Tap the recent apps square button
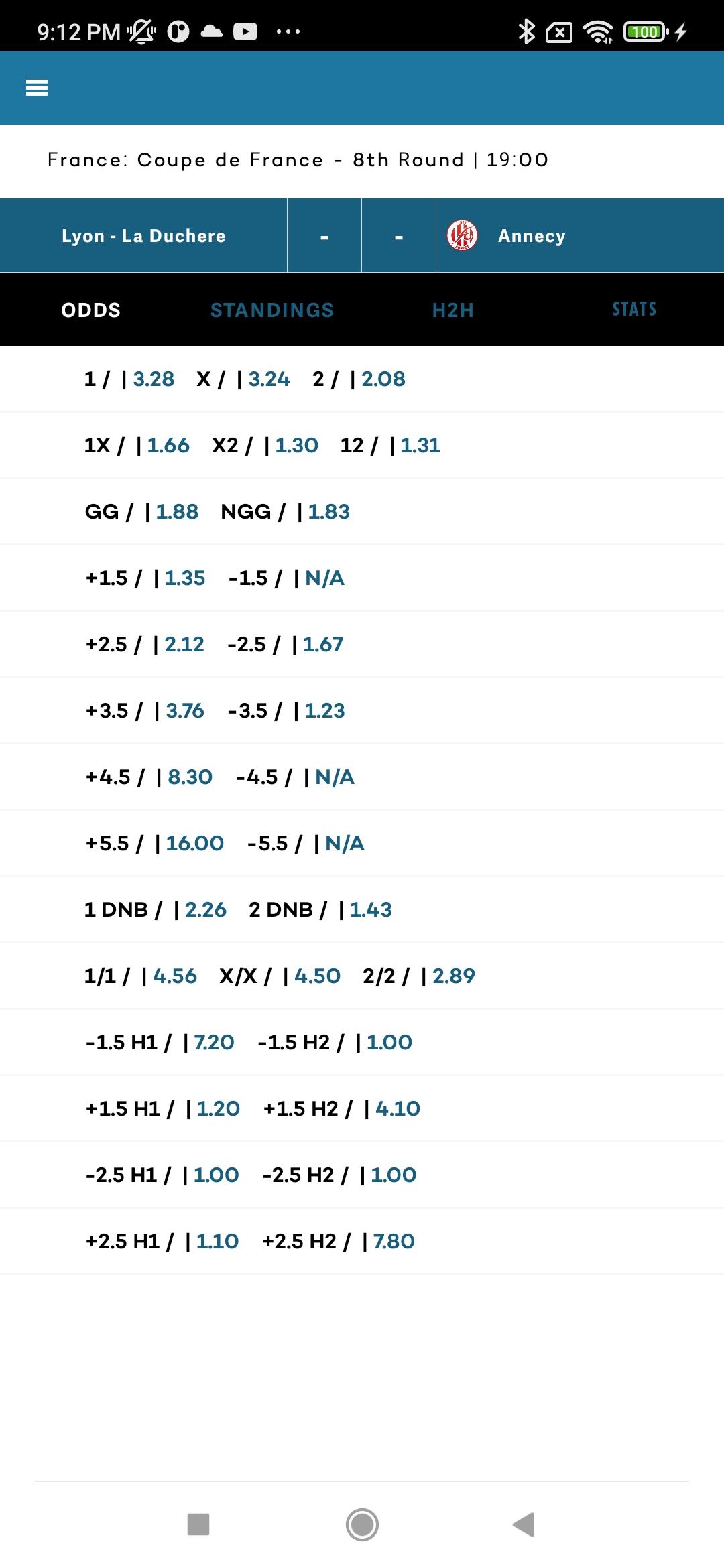Screen dimensions: 724x1568 coord(198,1524)
